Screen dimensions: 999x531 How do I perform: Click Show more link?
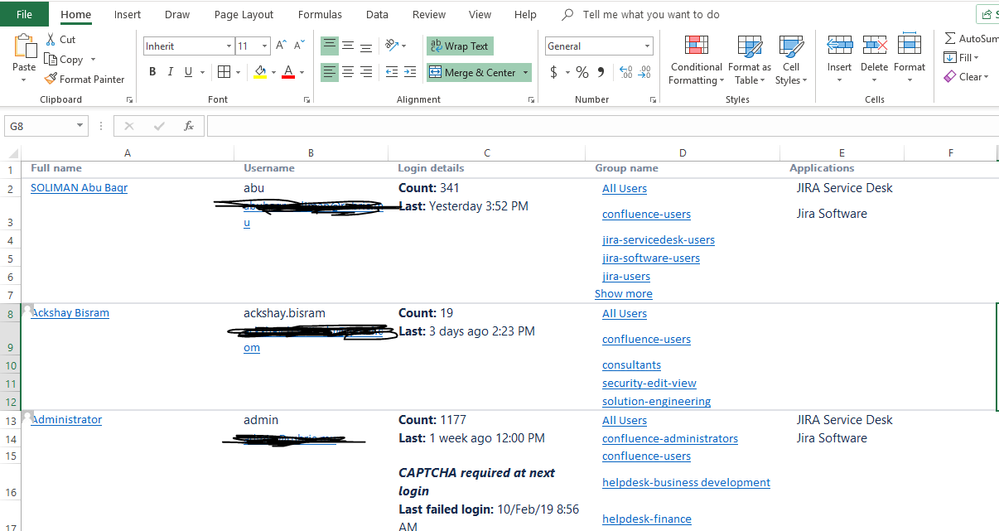click(x=624, y=294)
